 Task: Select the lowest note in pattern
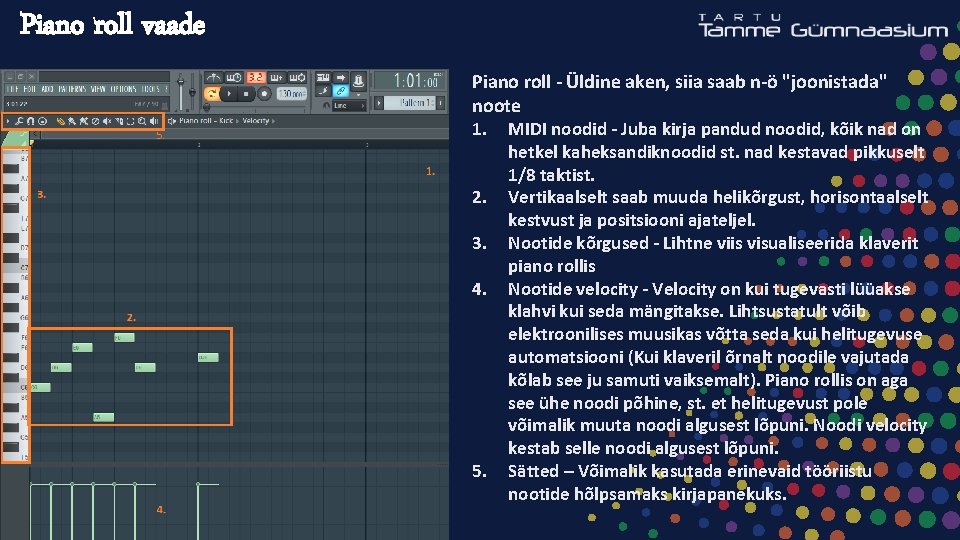click(x=103, y=417)
